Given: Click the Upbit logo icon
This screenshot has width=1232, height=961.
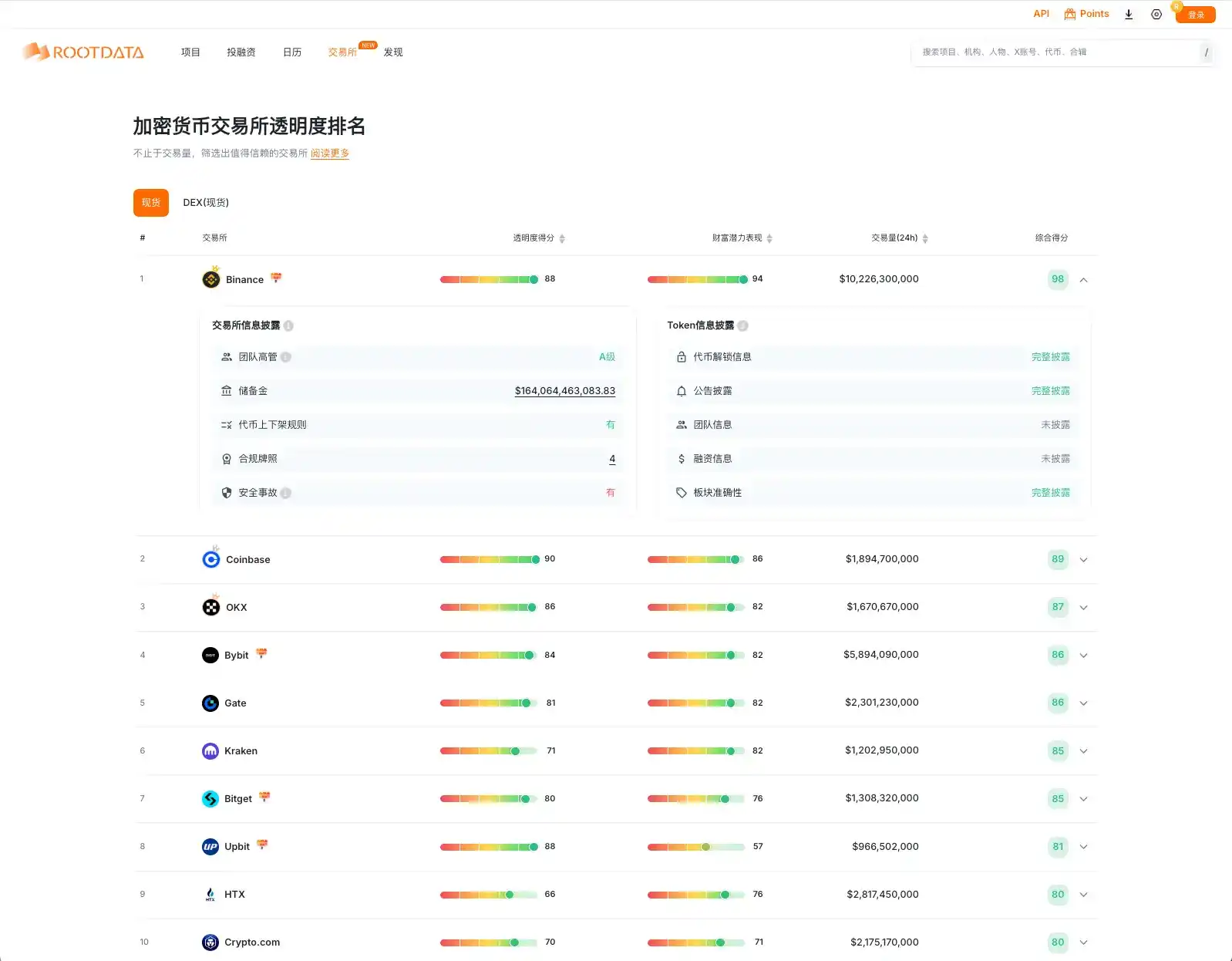Looking at the screenshot, I should [x=210, y=846].
